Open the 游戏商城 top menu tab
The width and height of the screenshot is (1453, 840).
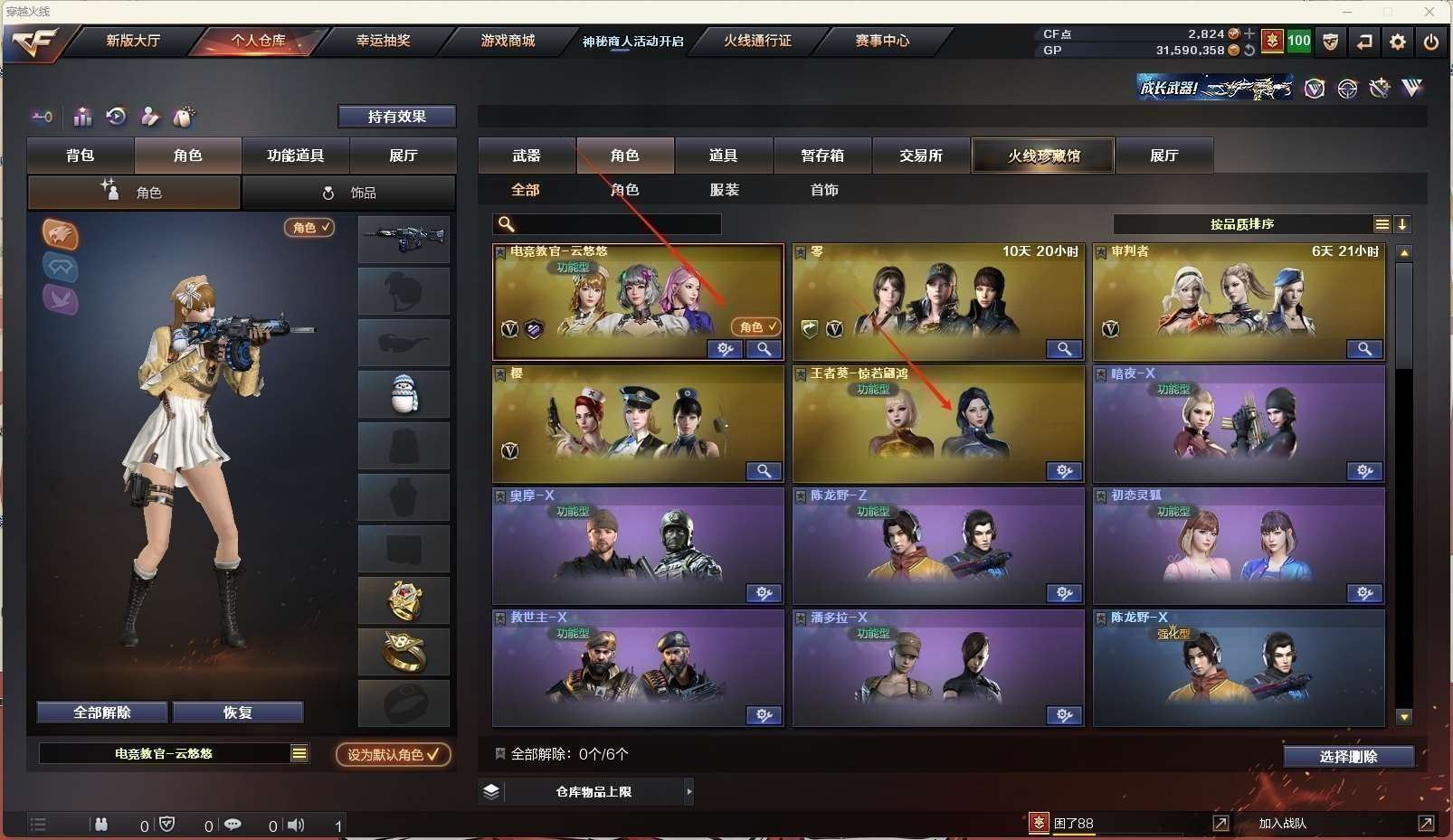pyautogui.click(x=508, y=41)
